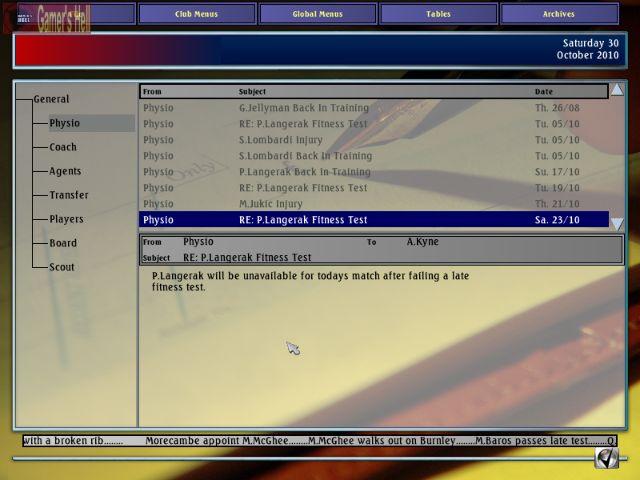The width and height of the screenshot is (640, 480).
Task: Click the checkmark confirm icon at bottom right
Action: point(606,457)
